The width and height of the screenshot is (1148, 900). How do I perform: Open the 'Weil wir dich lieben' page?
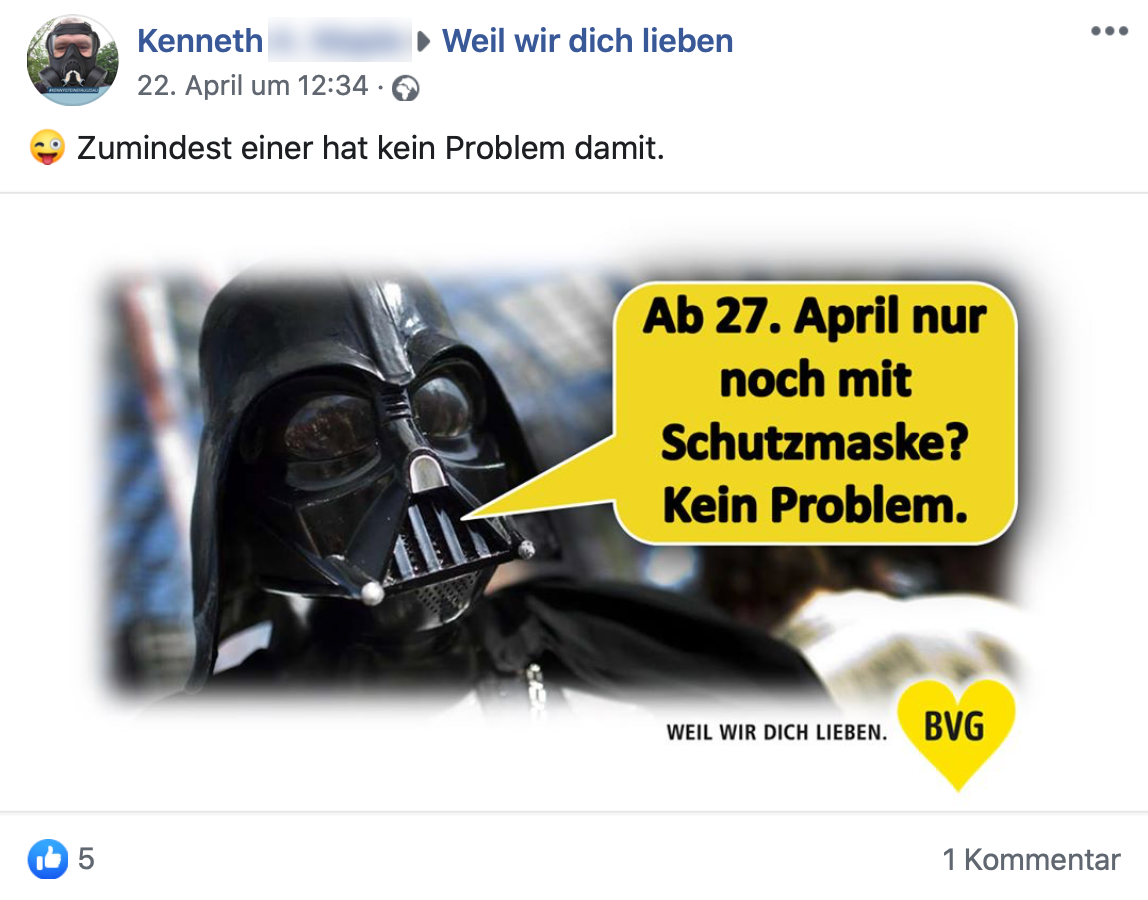[587, 41]
